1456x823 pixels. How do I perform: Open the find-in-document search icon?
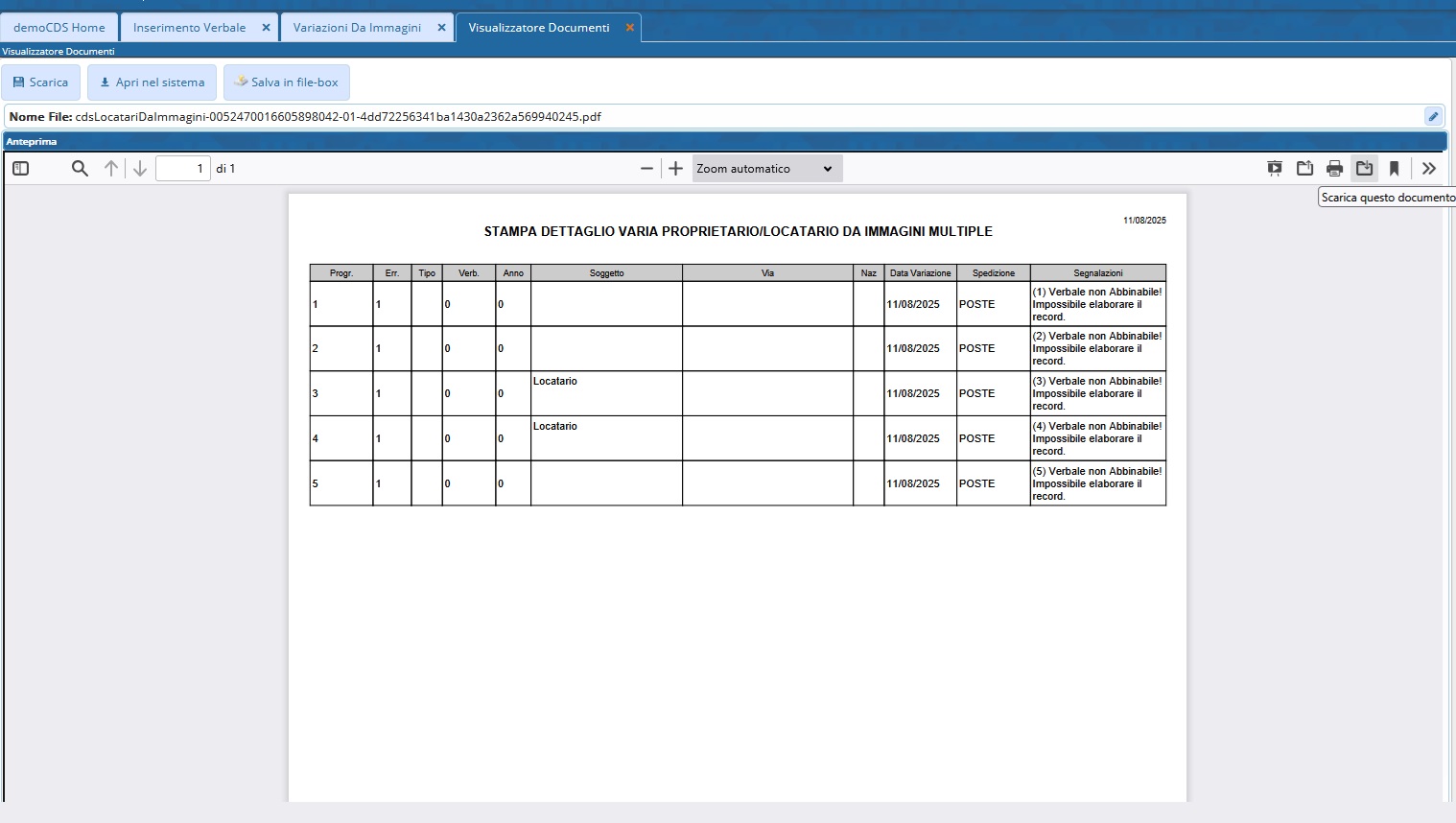tap(80, 169)
